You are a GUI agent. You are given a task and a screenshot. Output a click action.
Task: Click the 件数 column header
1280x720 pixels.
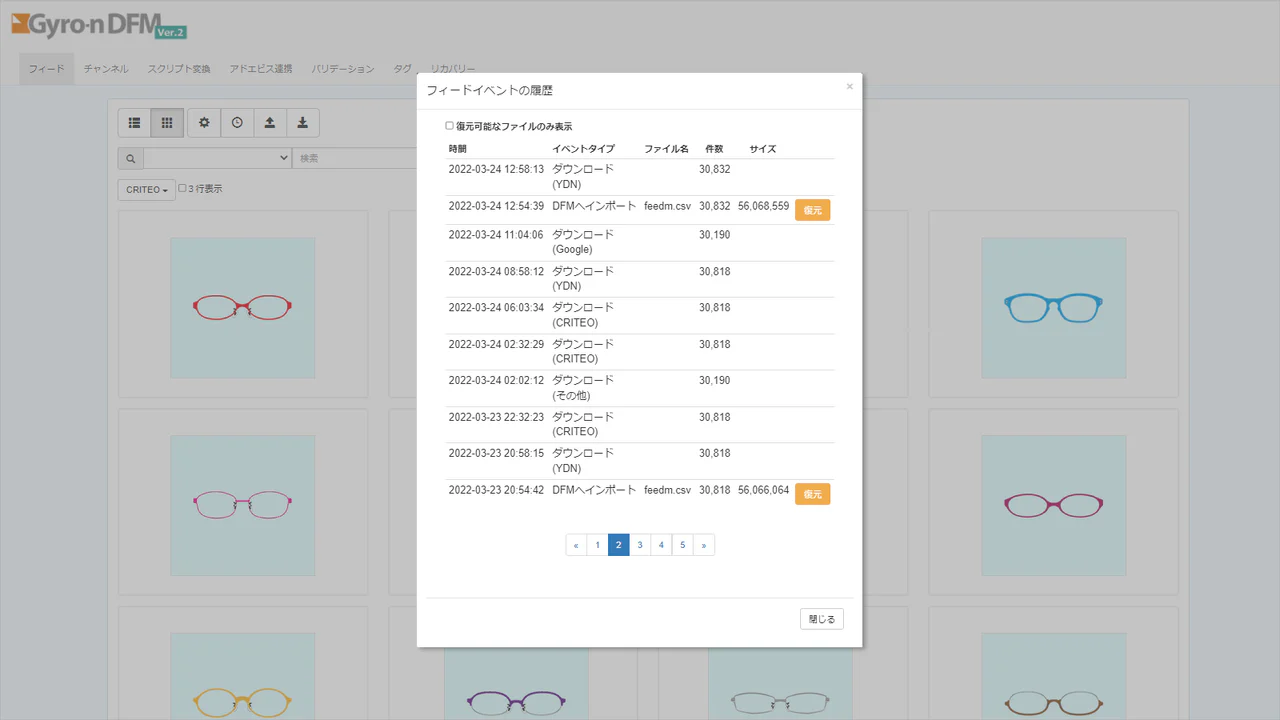pos(714,149)
